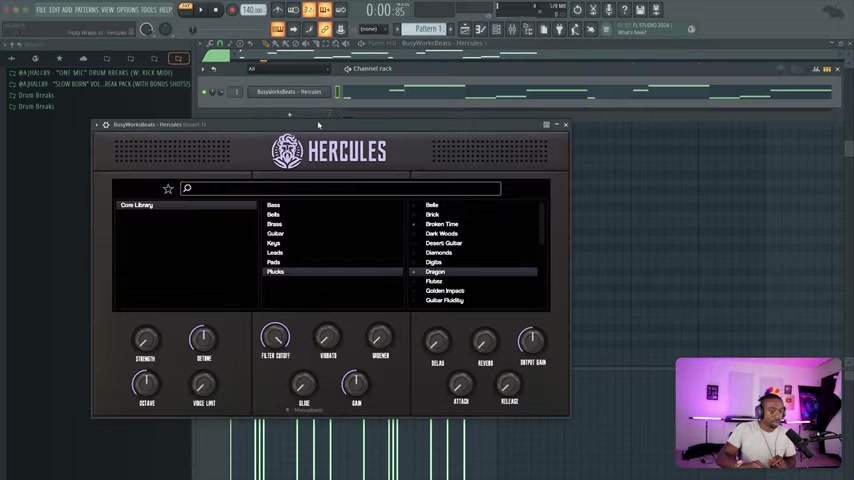This screenshot has width=854, height=480.
Task: Click the undo history circular arrow icon
Action: click(577, 9)
